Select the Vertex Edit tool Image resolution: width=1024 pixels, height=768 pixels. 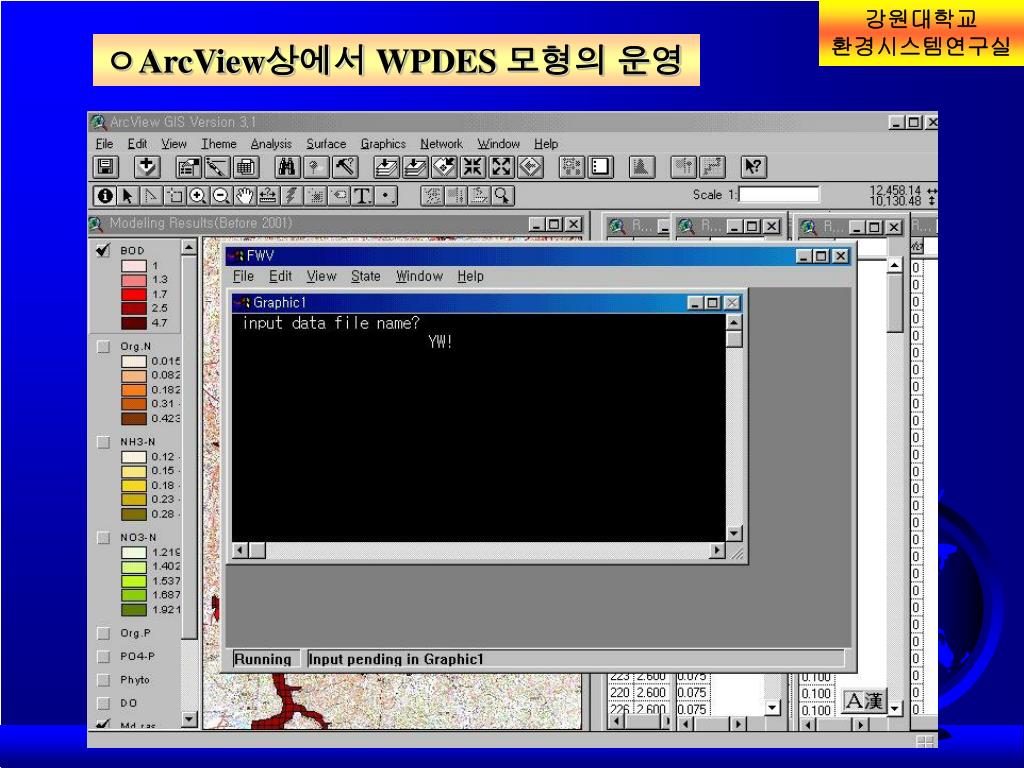click(x=152, y=195)
